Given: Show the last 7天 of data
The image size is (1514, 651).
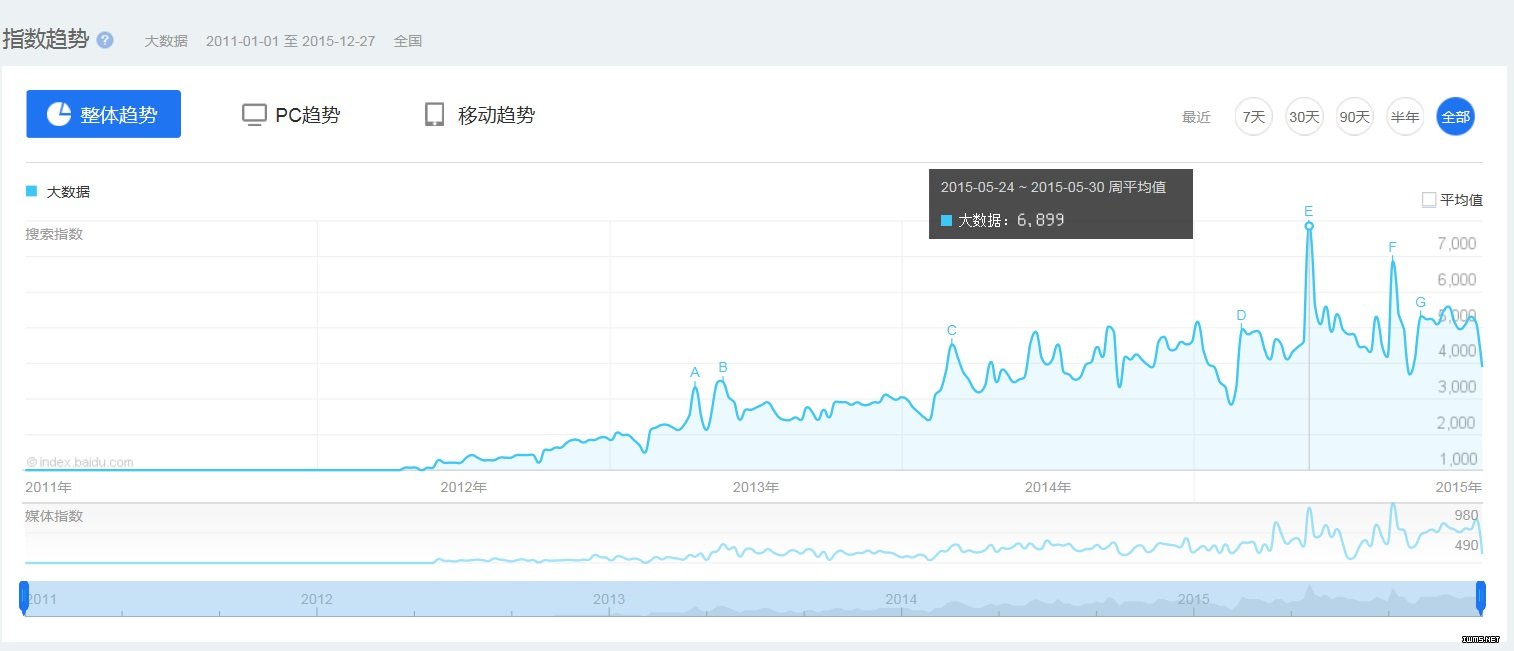Looking at the screenshot, I should click(1253, 117).
